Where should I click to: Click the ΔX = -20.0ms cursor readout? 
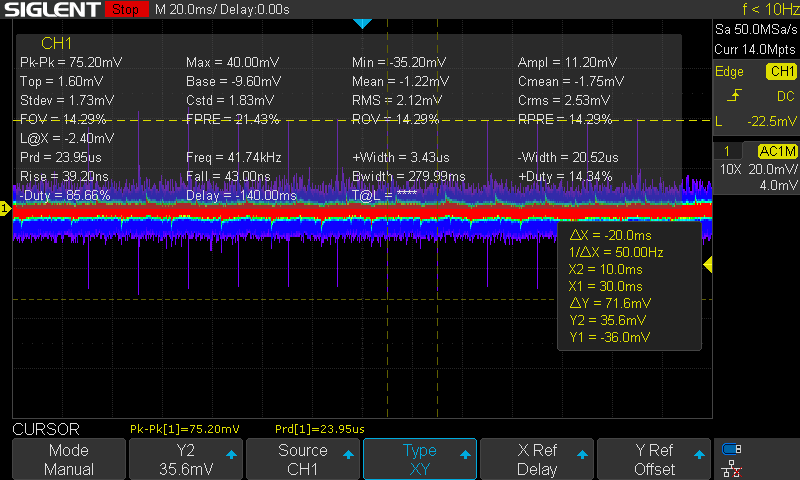610,235
